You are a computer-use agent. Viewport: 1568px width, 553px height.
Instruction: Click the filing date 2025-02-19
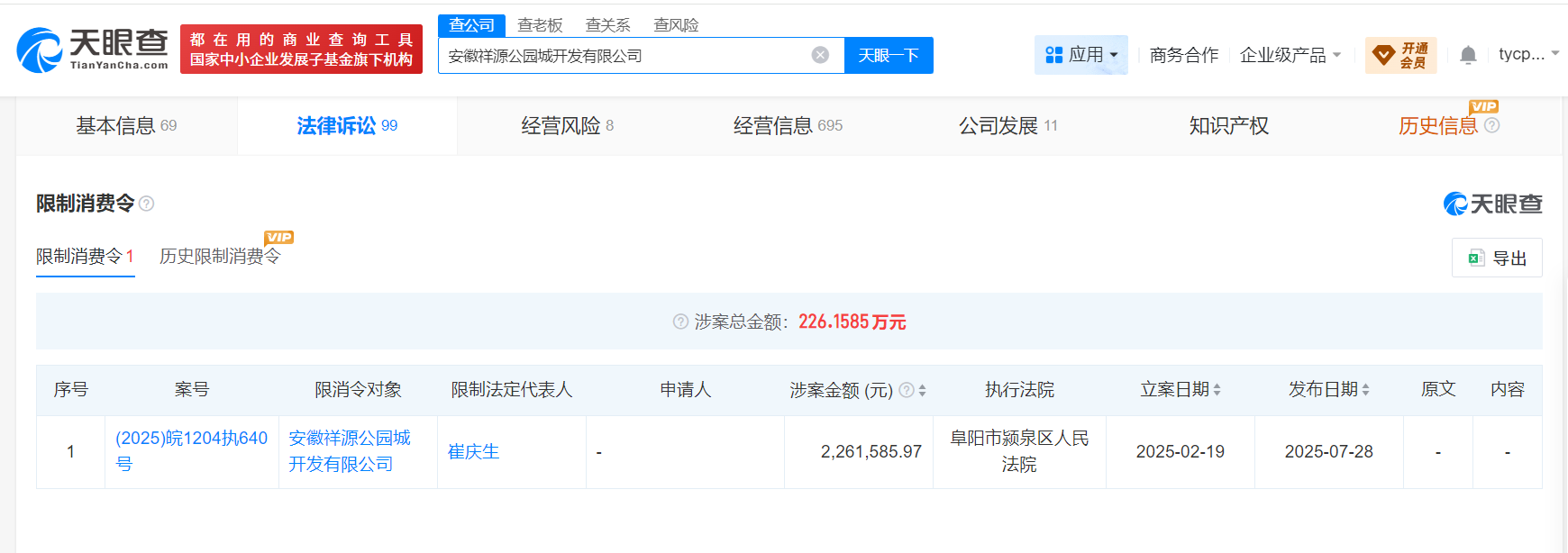tap(1180, 451)
